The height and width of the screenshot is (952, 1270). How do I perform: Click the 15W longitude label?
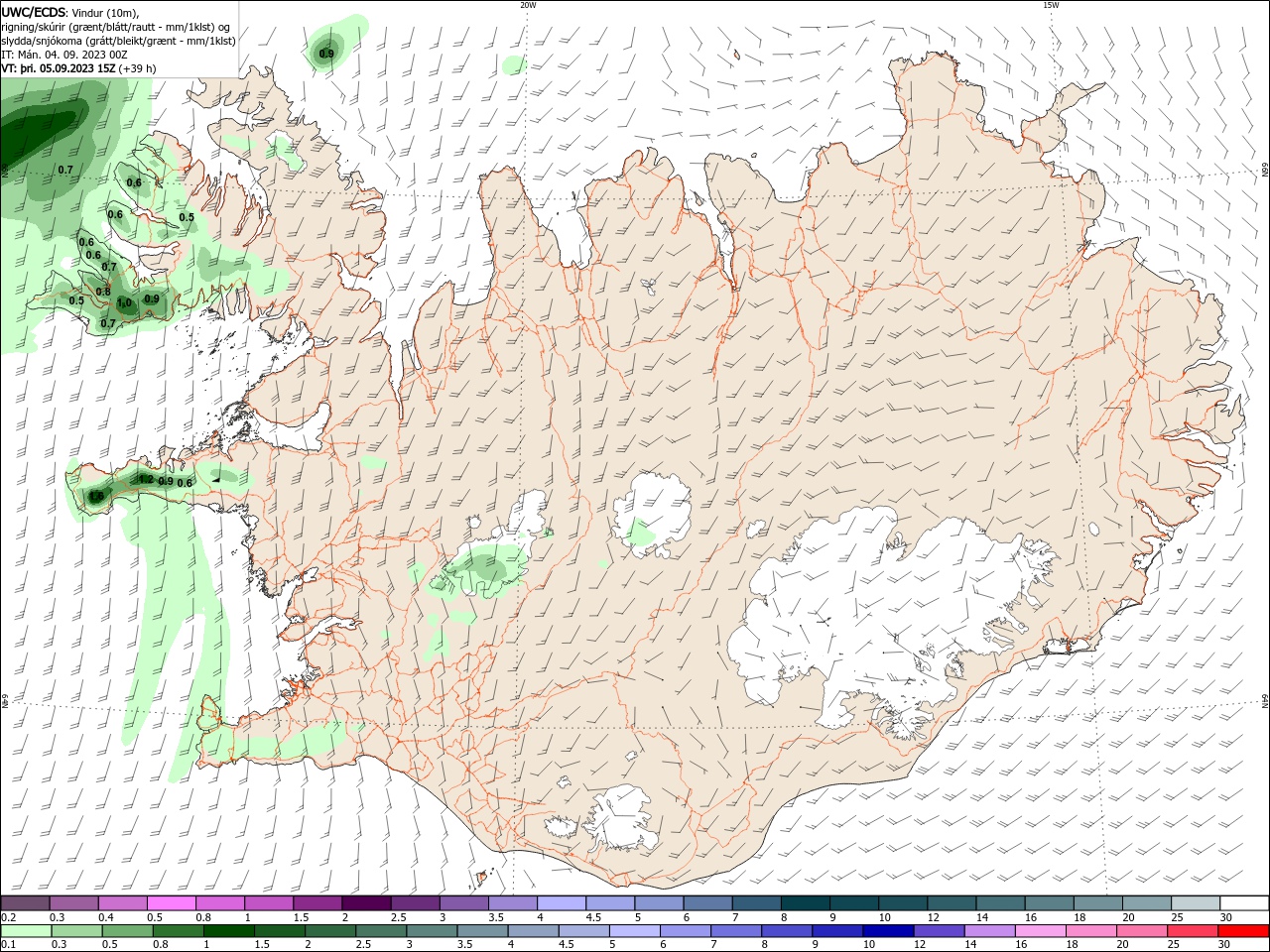point(1051,5)
